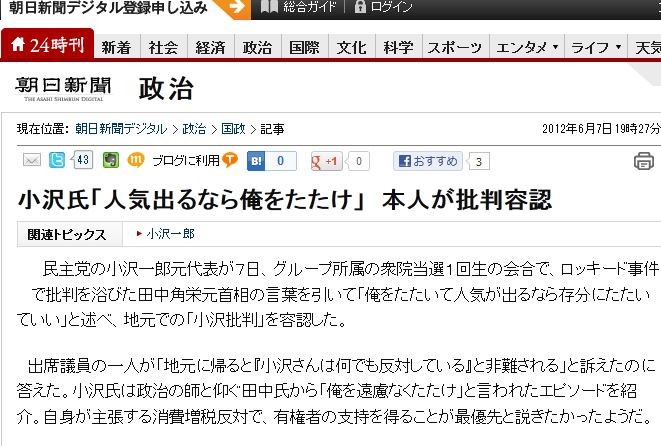Open the 政治 navigation tab
The width and height of the screenshot is (661, 446).
(x=257, y=47)
